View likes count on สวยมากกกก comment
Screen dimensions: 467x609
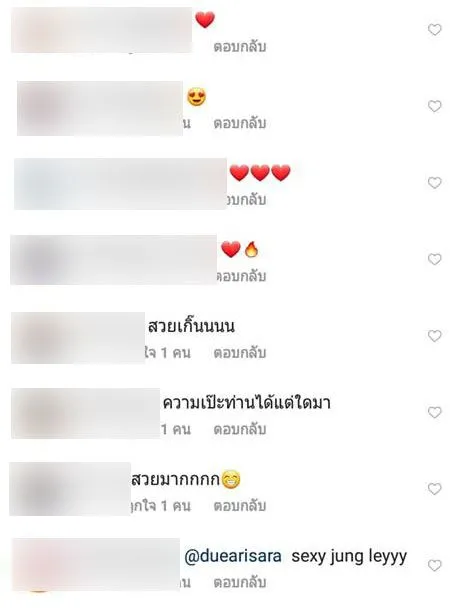click(x=161, y=506)
